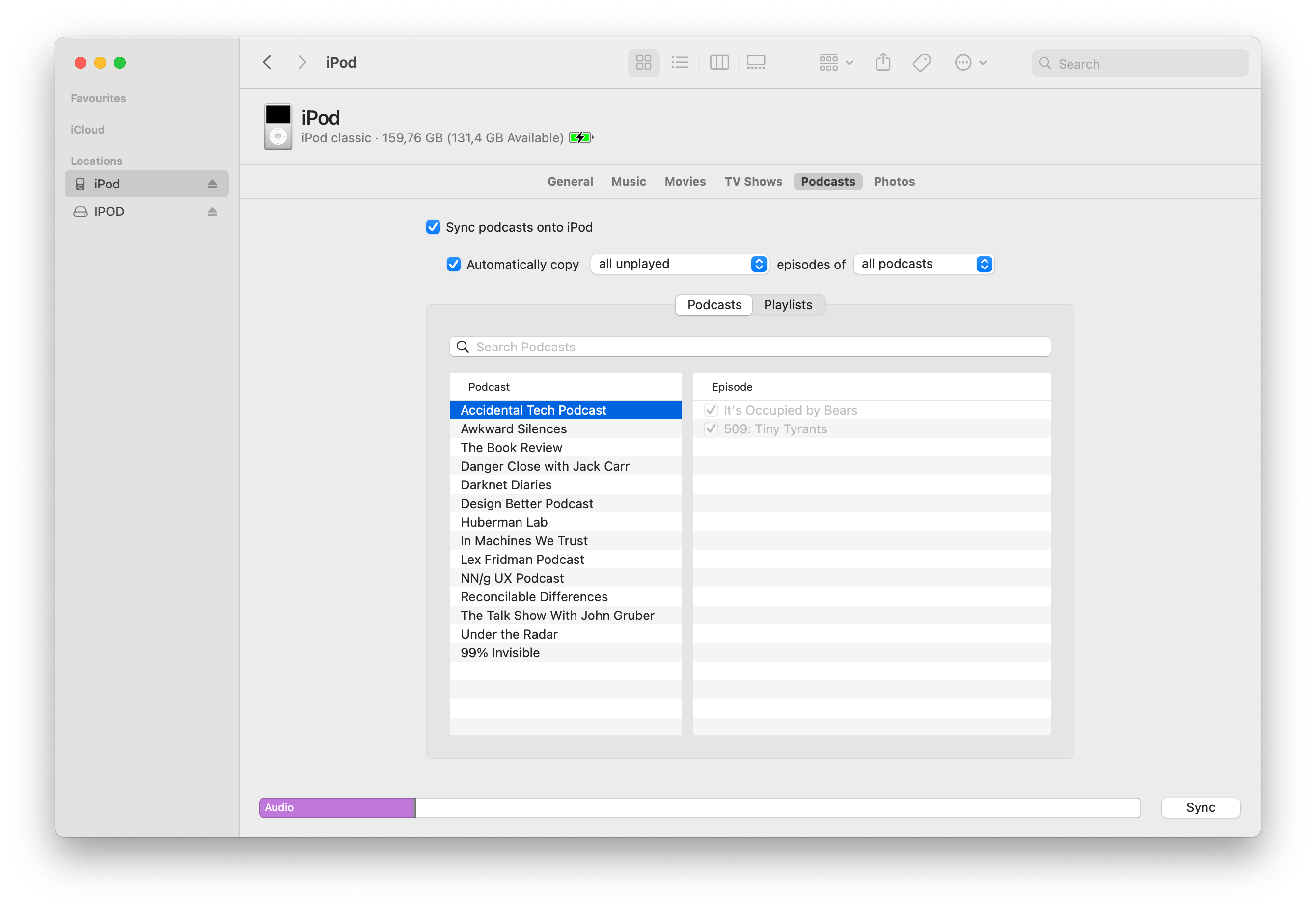This screenshot has width=1316, height=910.
Task: Toggle the Automatically copy checkbox
Action: coord(454,264)
